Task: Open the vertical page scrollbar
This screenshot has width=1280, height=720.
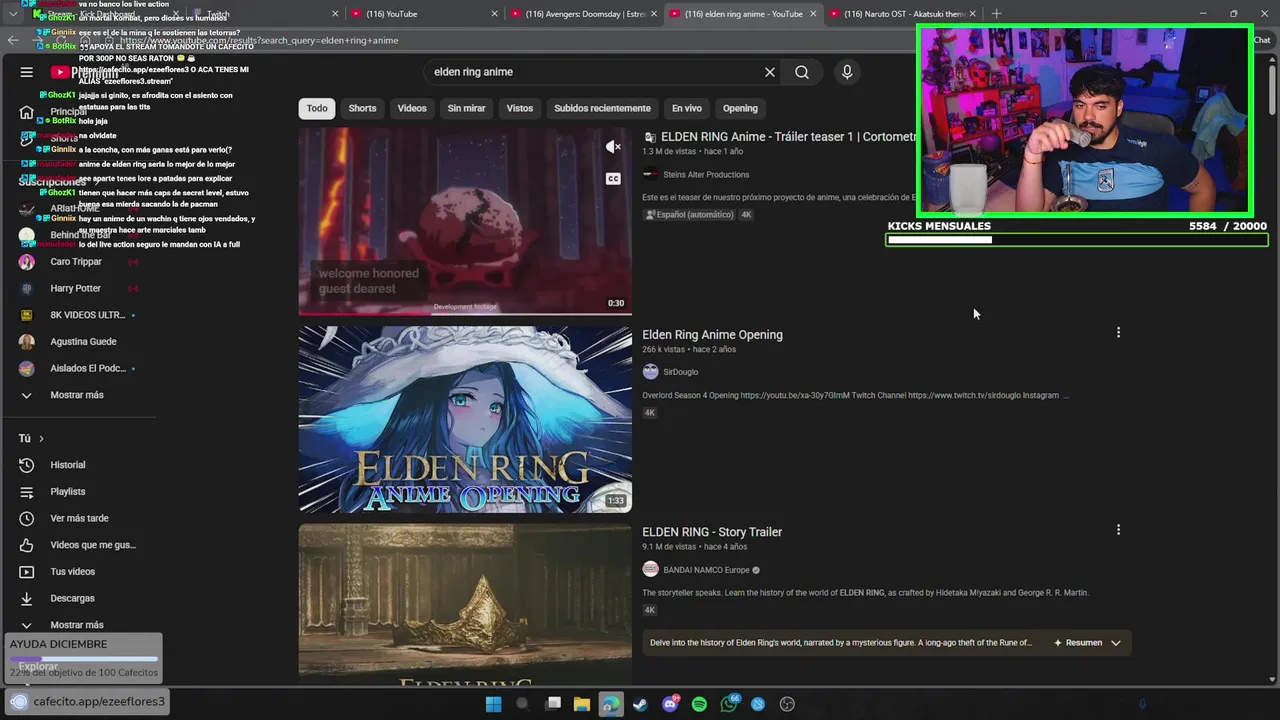Action: point(1273,90)
